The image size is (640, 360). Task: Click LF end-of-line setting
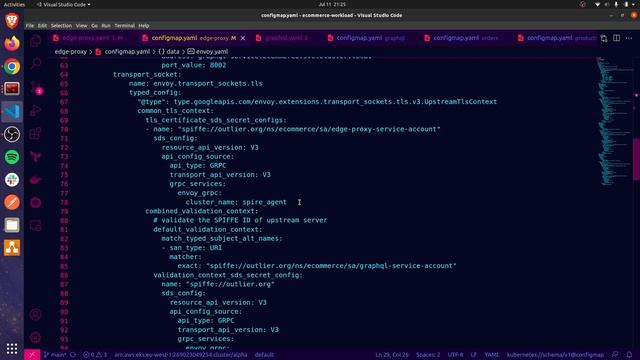[473, 355]
